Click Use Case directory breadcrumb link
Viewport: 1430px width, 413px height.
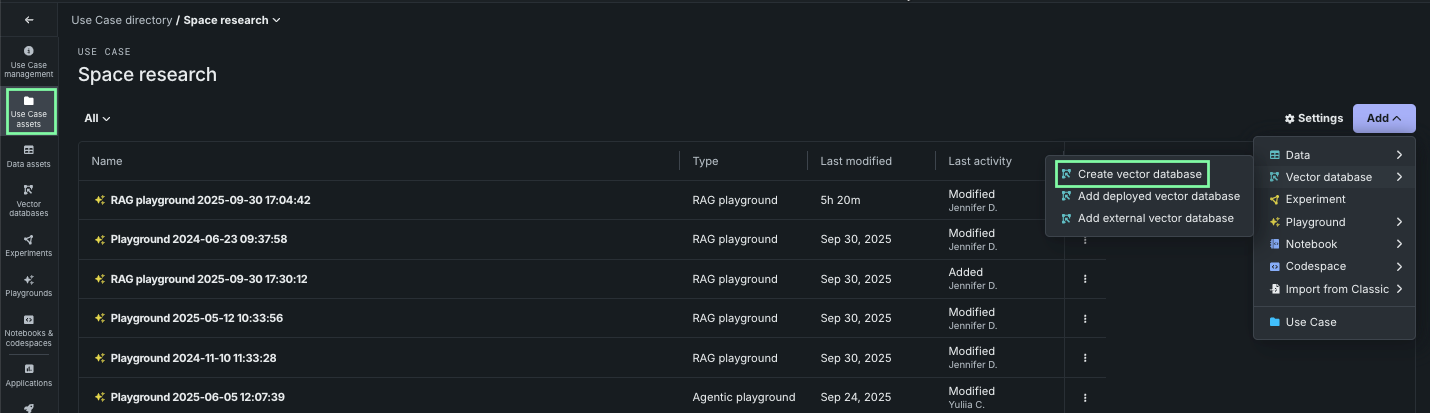[x=121, y=20]
